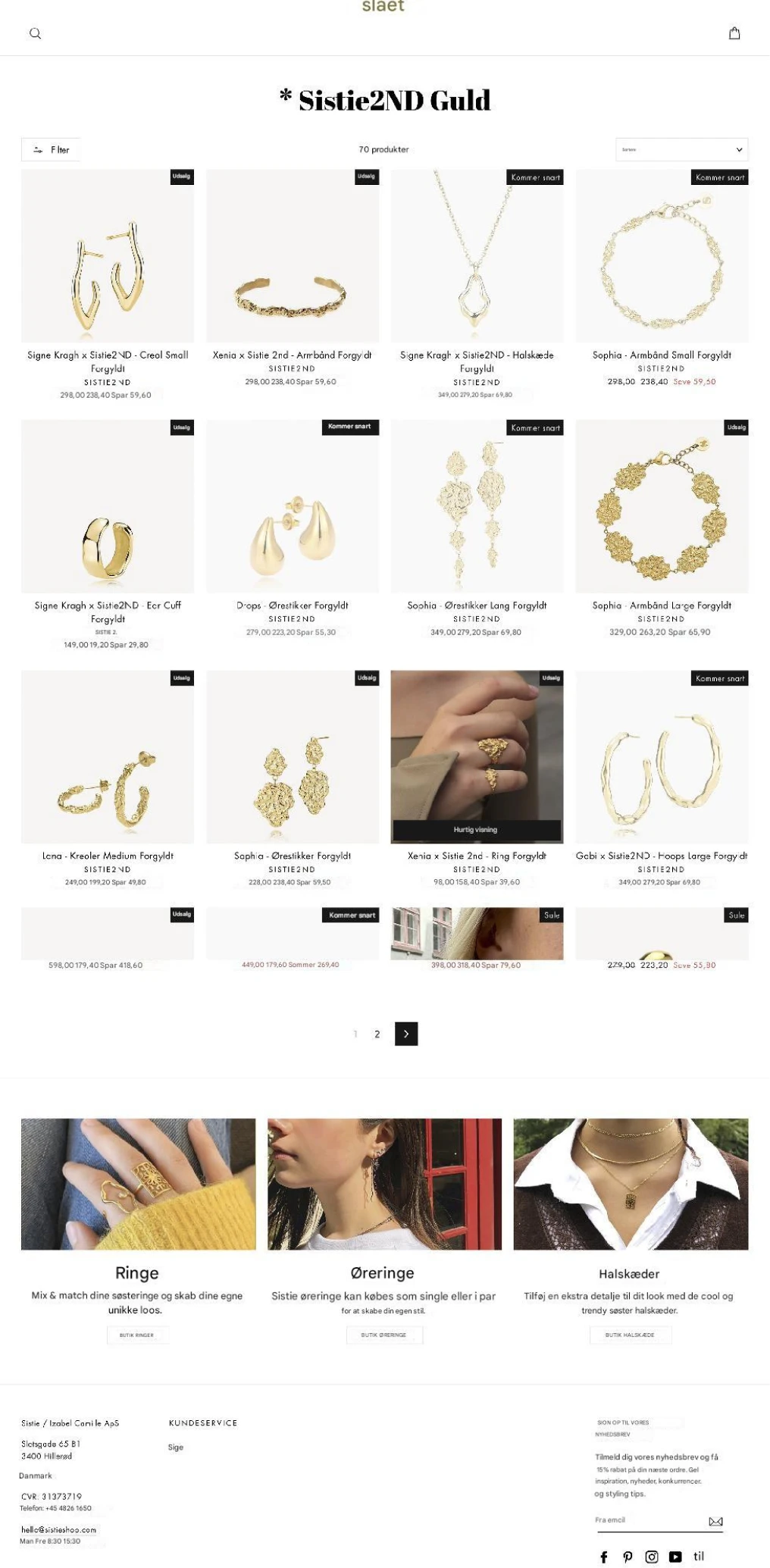This screenshot has width=770, height=1568.
Task: Open the YouTube icon in footer
Action: pos(675,1557)
